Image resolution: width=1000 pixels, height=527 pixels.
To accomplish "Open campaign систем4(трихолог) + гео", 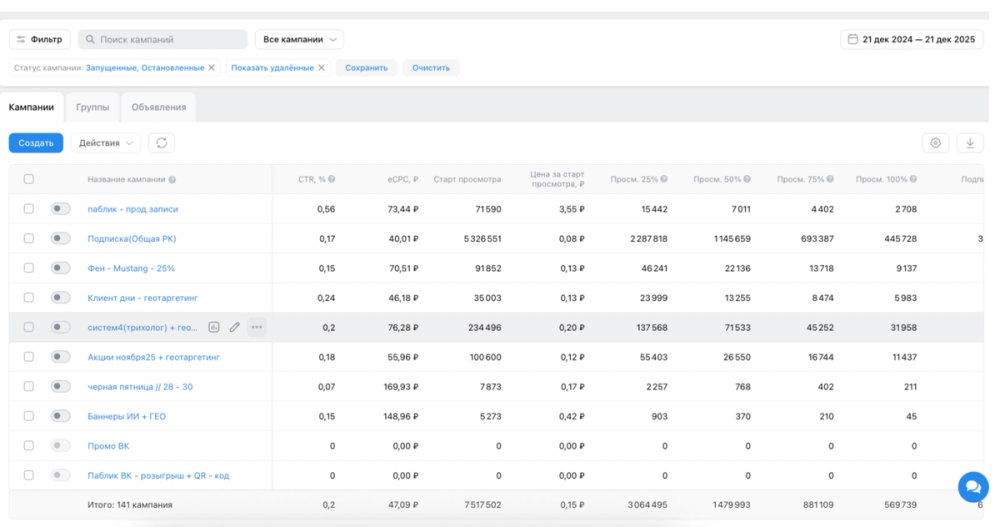I will [143, 327].
